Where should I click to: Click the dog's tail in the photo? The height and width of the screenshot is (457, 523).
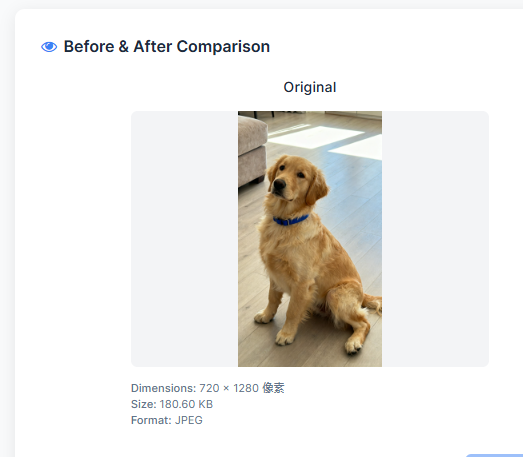(x=373, y=303)
